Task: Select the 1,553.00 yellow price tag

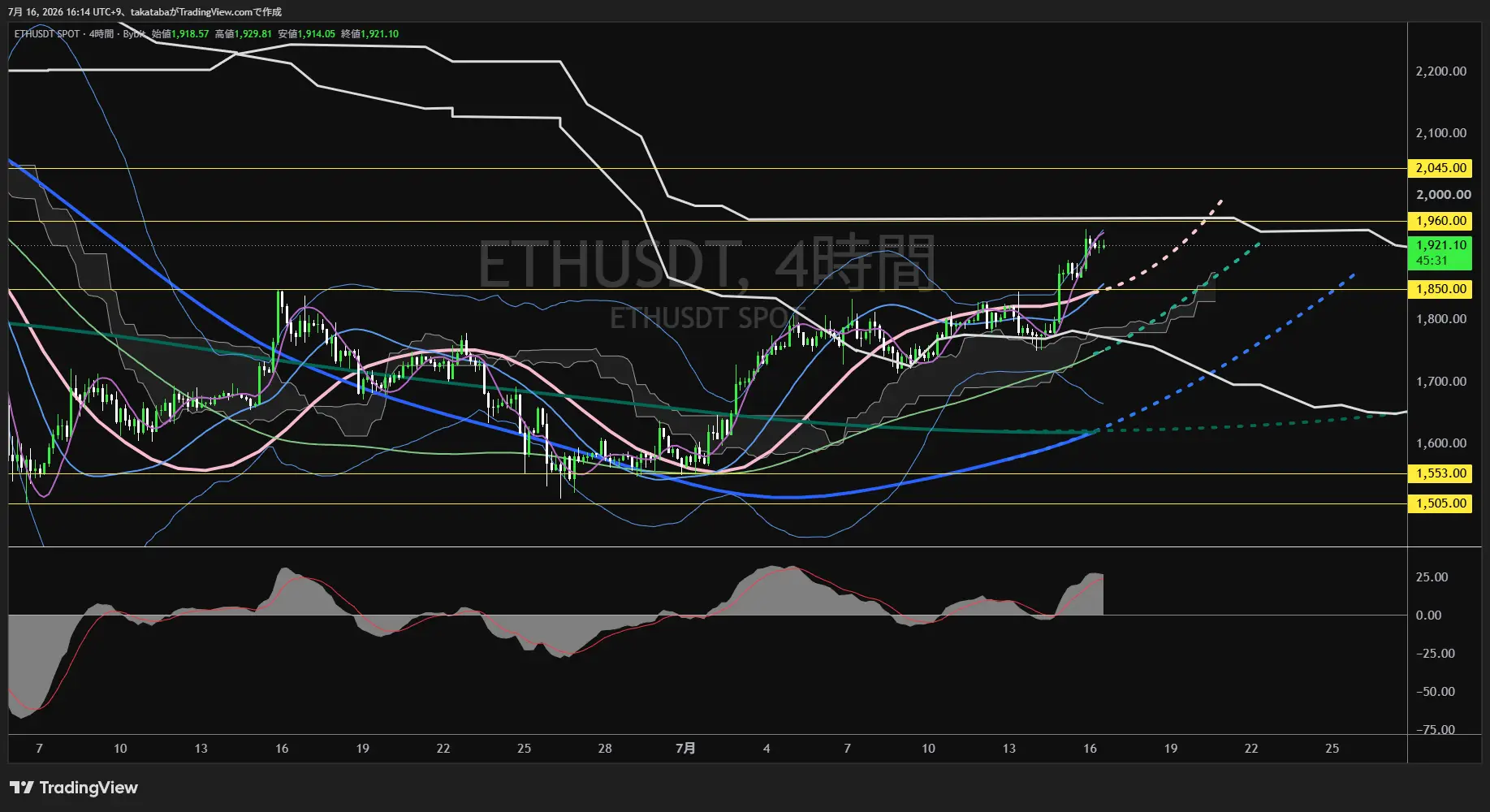Action: point(1440,473)
